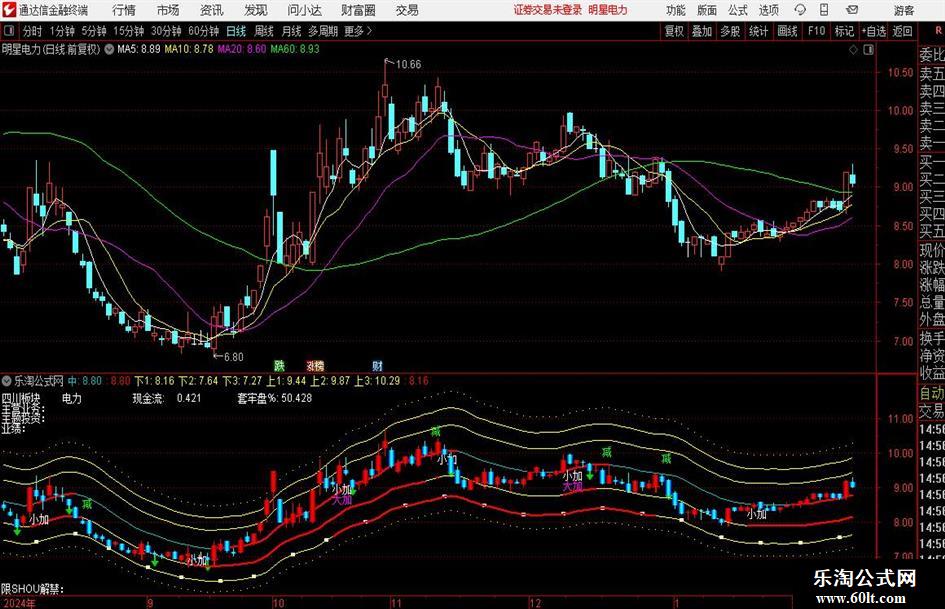The width and height of the screenshot is (945, 609).
Task: Open the 市场 menu
Action: click(x=168, y=10)
